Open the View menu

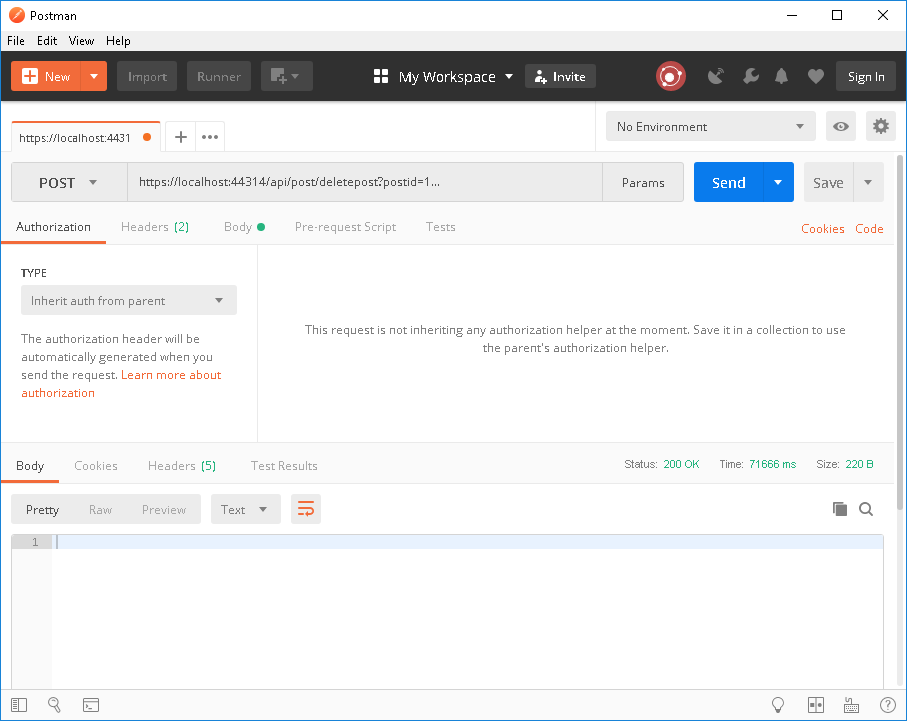tap(81, 41)
